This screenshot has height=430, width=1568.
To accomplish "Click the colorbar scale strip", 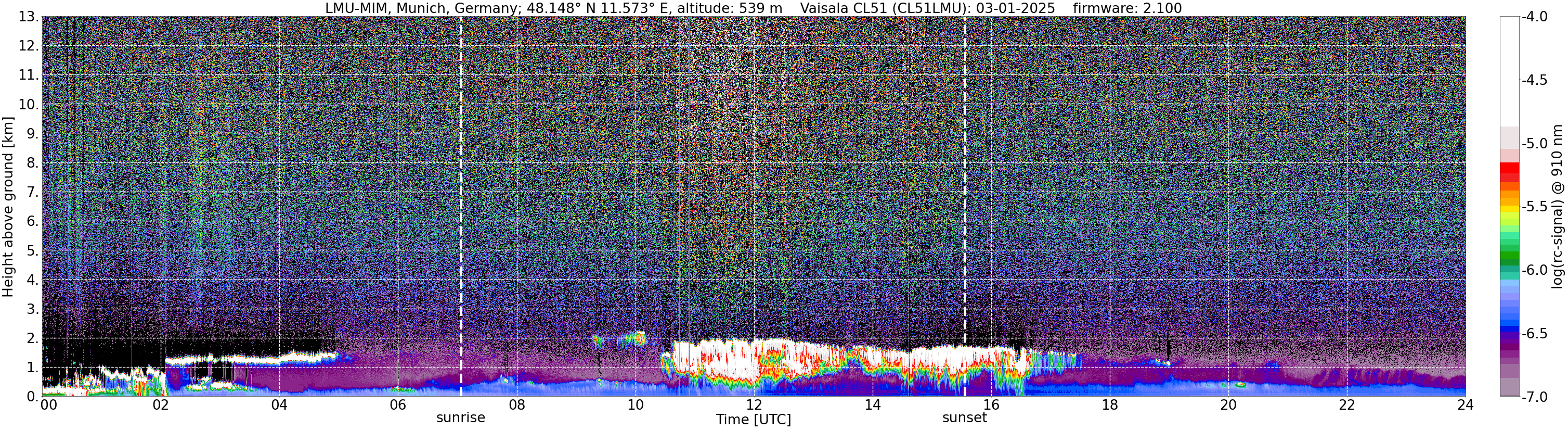I will pyautogui.click(x=1509, y=207).
